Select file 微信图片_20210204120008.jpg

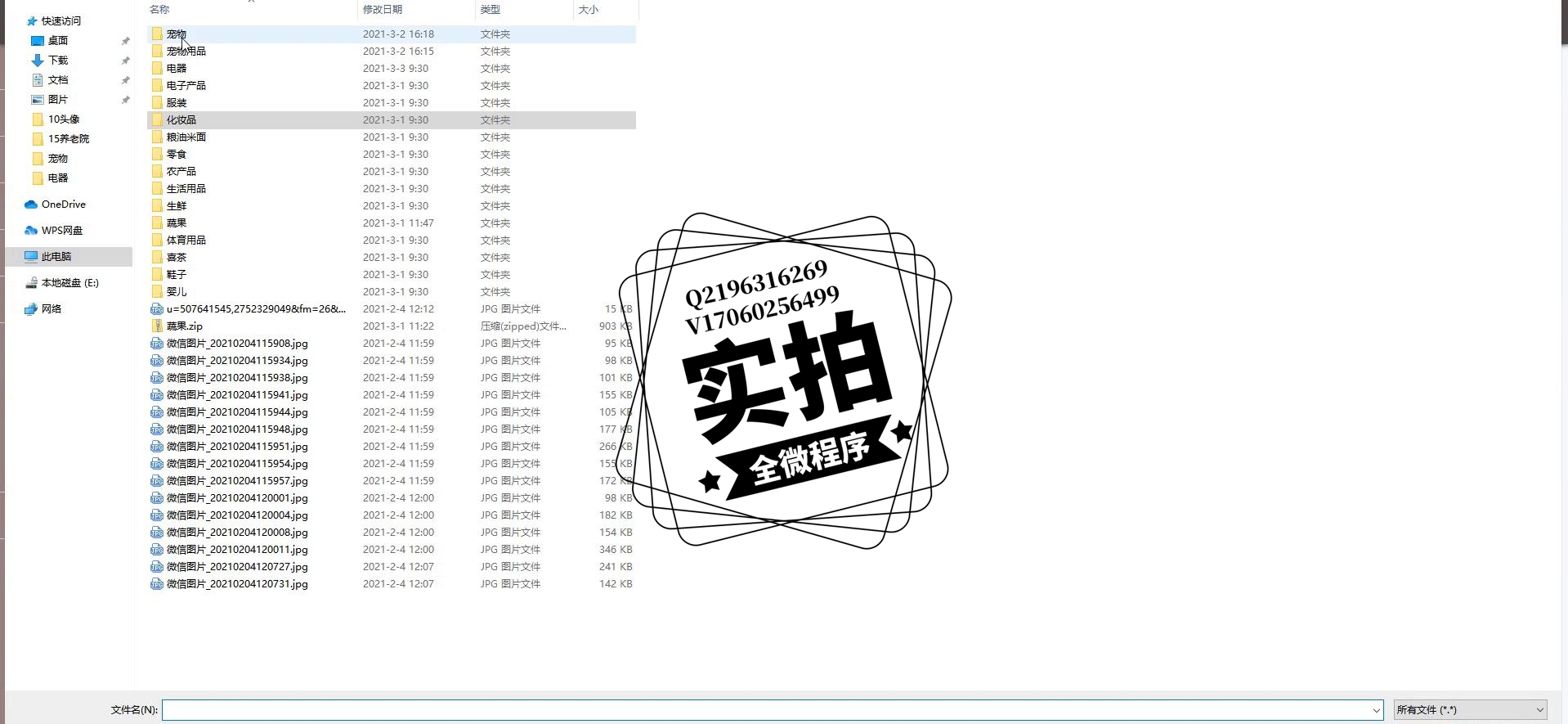pos(392,533)
